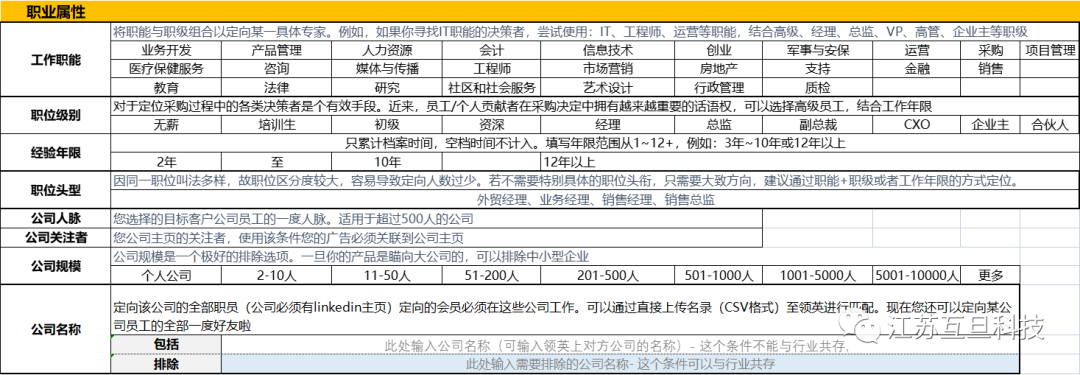Image resolution: width=1080 pixels, height=375 pixels.
Task: Select the 信息技术 job function cell
Action: click(608, 50)
